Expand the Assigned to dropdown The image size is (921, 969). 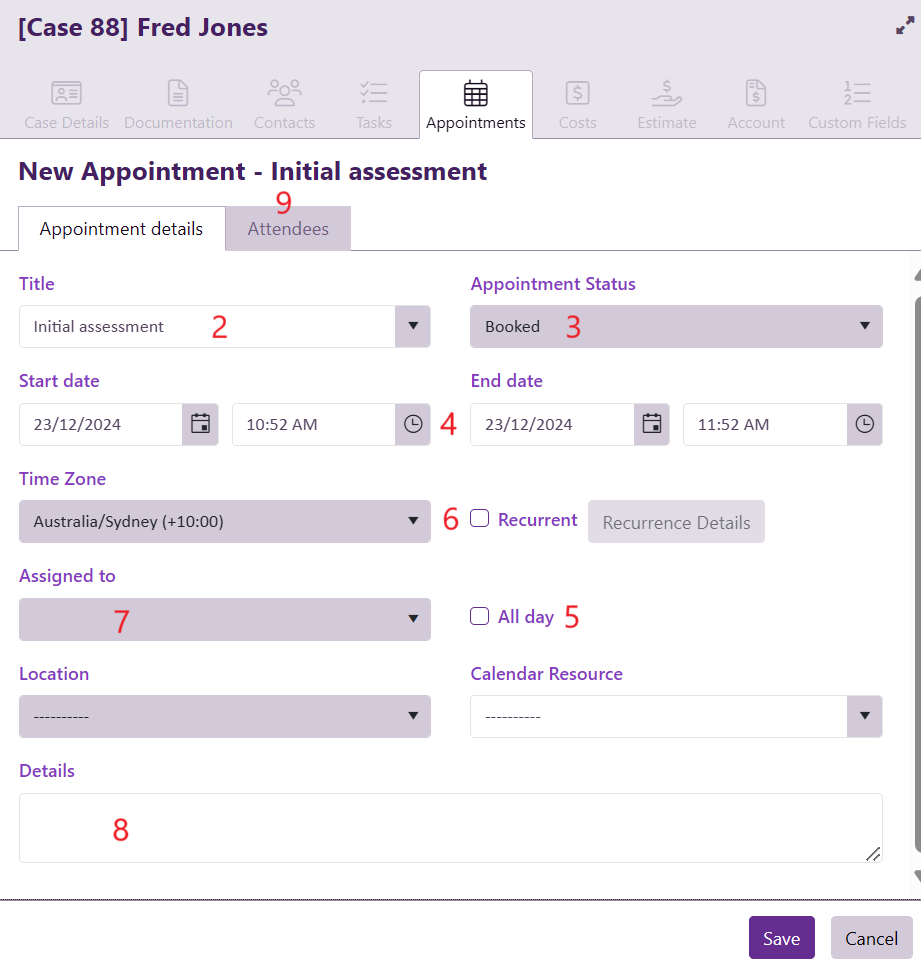(224, 619)
